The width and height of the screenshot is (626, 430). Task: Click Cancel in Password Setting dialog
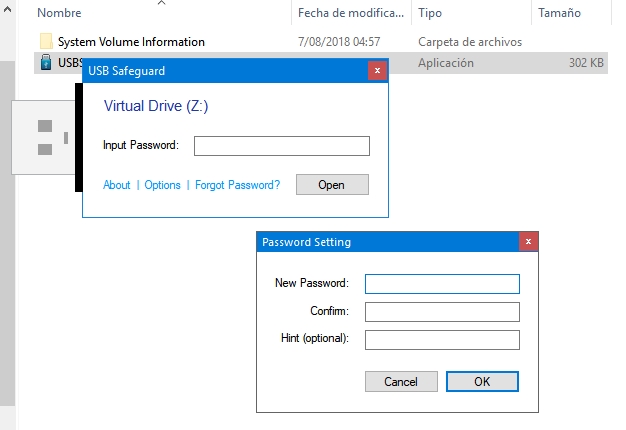tap(401, 382)
